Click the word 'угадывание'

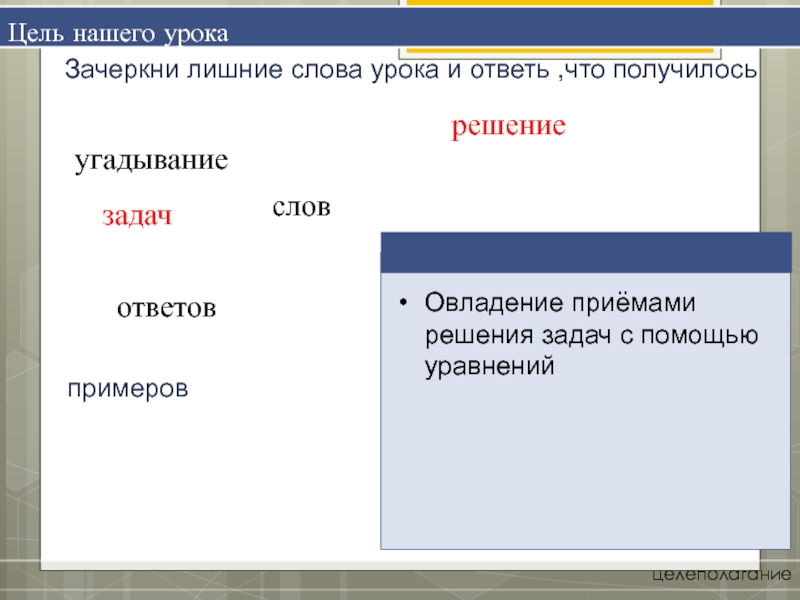pos(152,162)
